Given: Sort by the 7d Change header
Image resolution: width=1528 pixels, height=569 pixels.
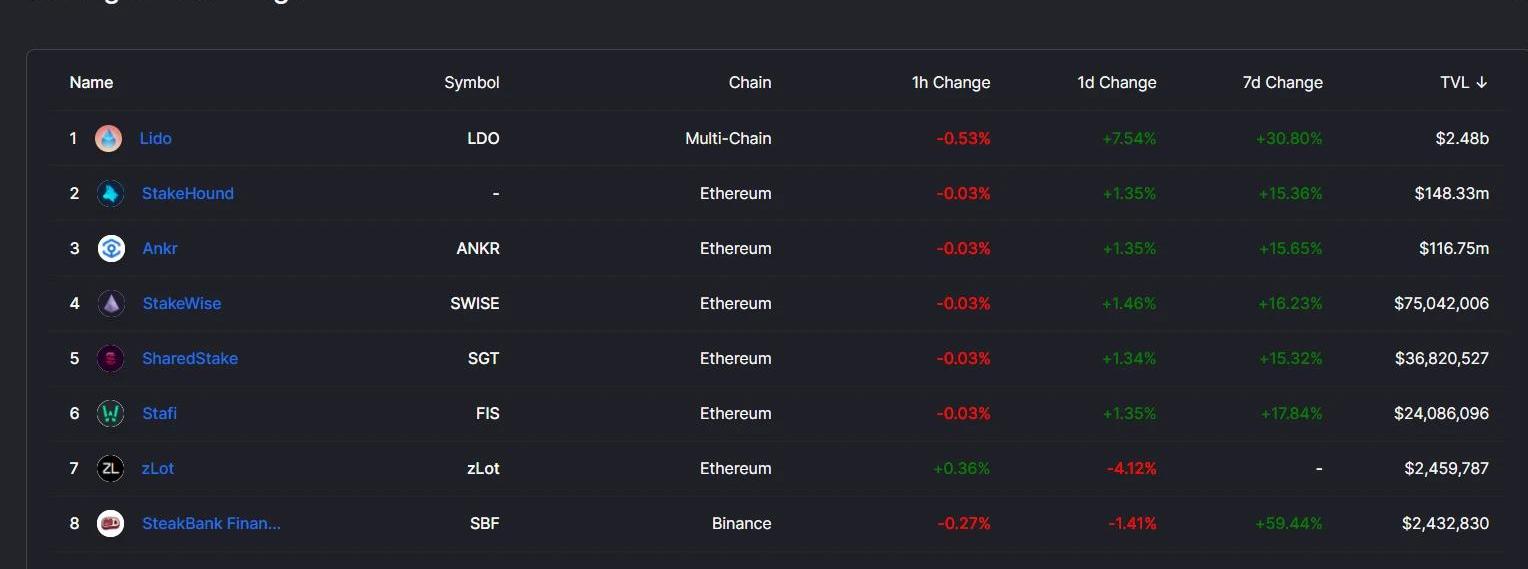Looking at the screenshot, I should [1282, 82].
